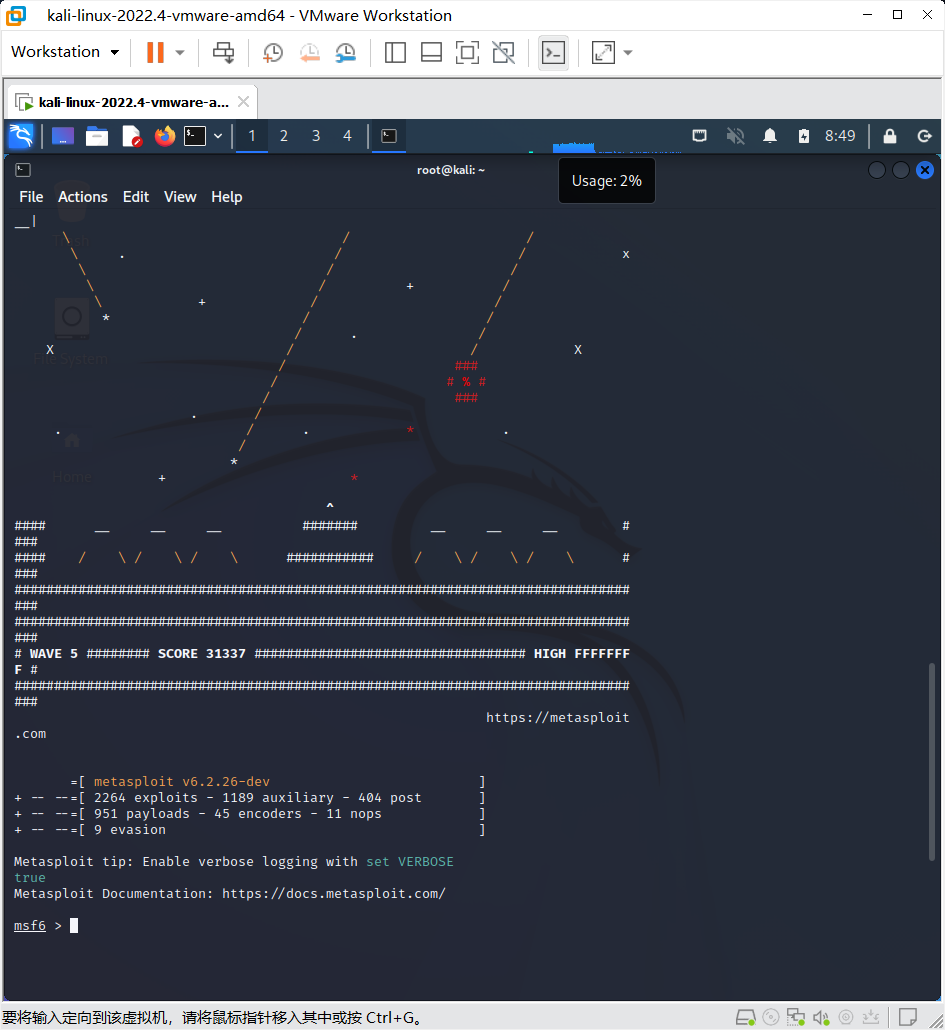The height and width of the screenshot is (1030, 945).
Task: Open the Actions menu in terminal
Action: pyautogui.click(x=83, y=197)
